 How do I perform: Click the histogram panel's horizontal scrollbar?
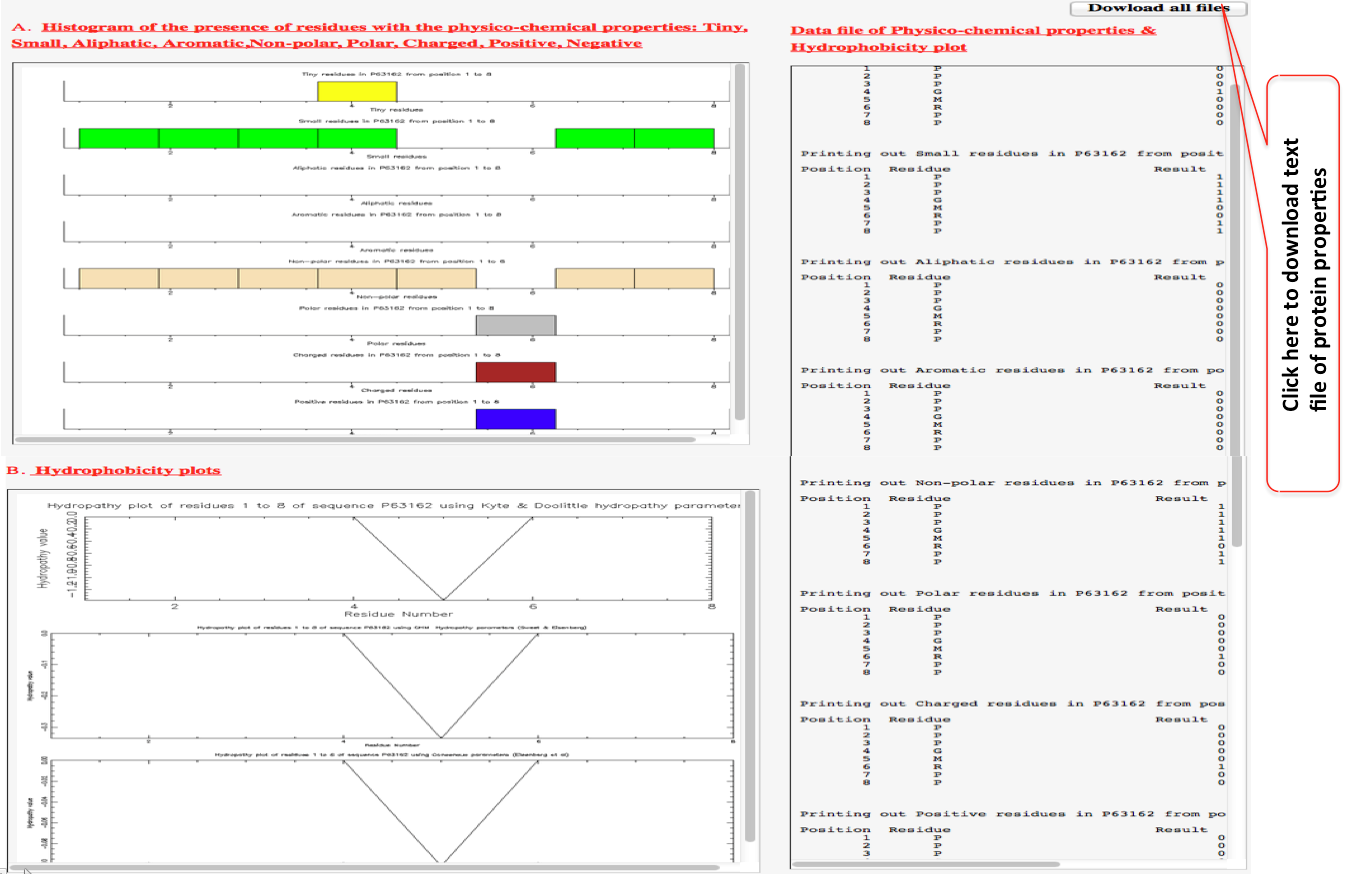coord(357,438)
